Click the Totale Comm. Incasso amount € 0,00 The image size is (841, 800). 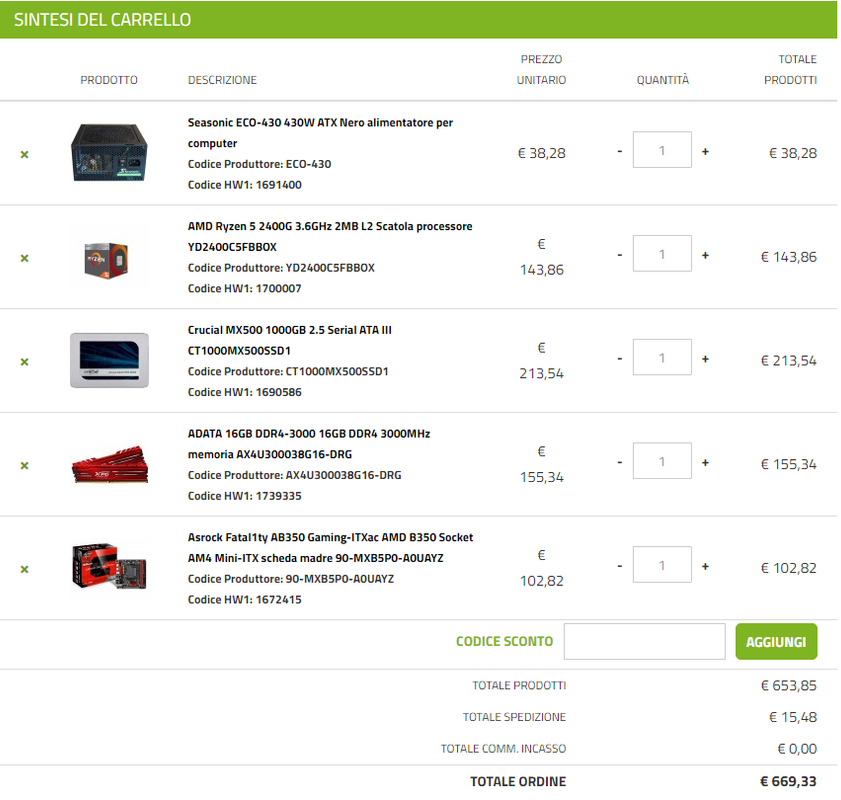coord(797,749)
